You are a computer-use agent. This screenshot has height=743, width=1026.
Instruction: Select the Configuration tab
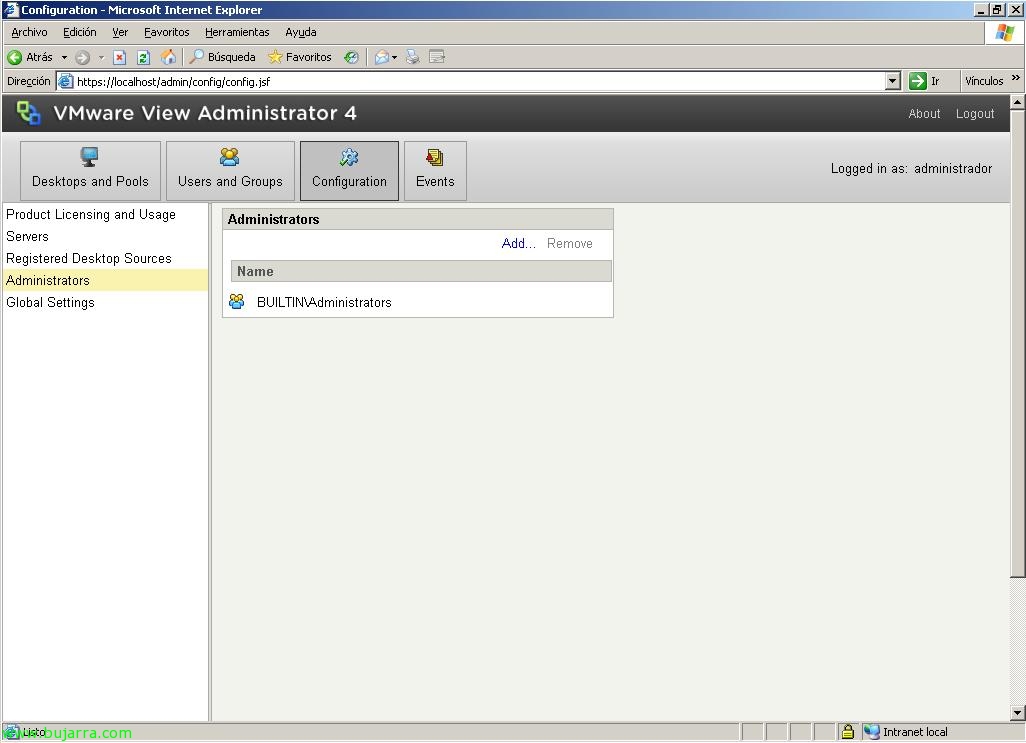click(349, 171)
